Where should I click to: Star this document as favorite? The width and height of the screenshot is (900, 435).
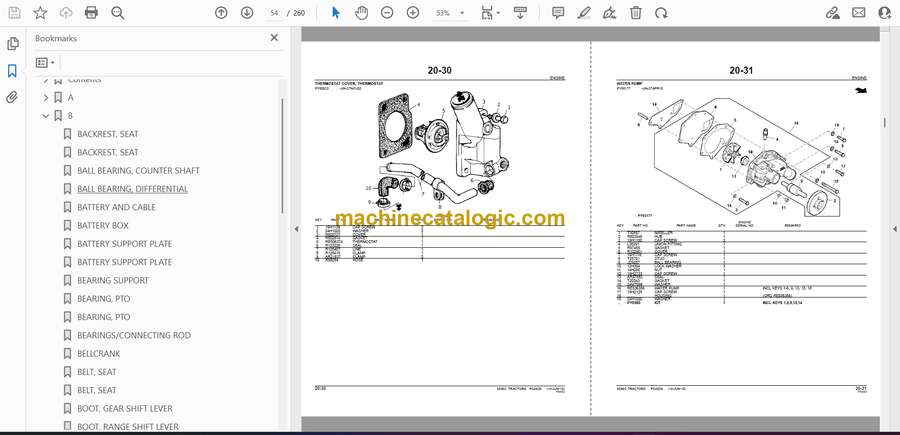40,13
